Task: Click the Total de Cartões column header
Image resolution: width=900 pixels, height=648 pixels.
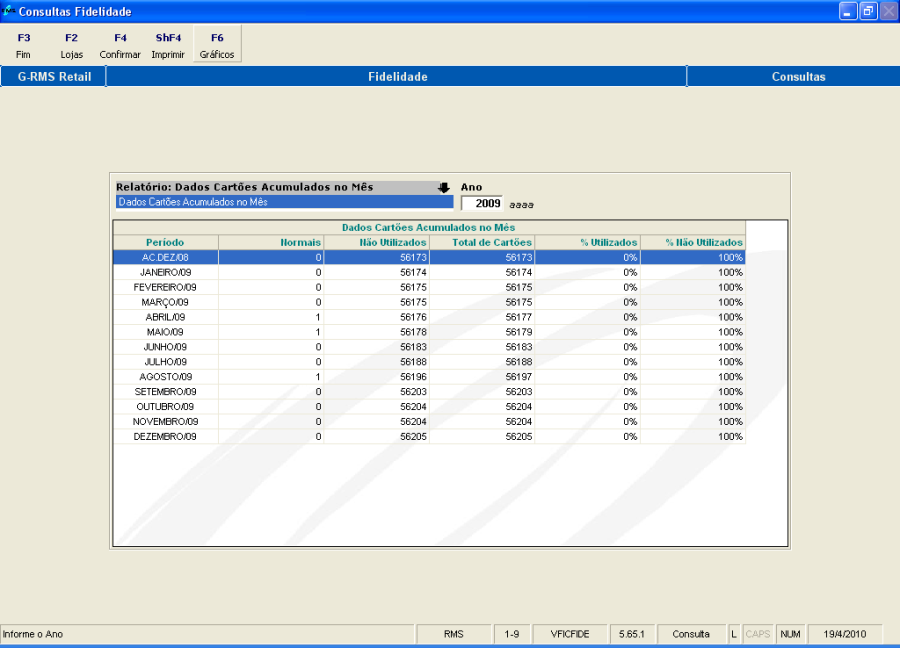Action: pos(482,242)
